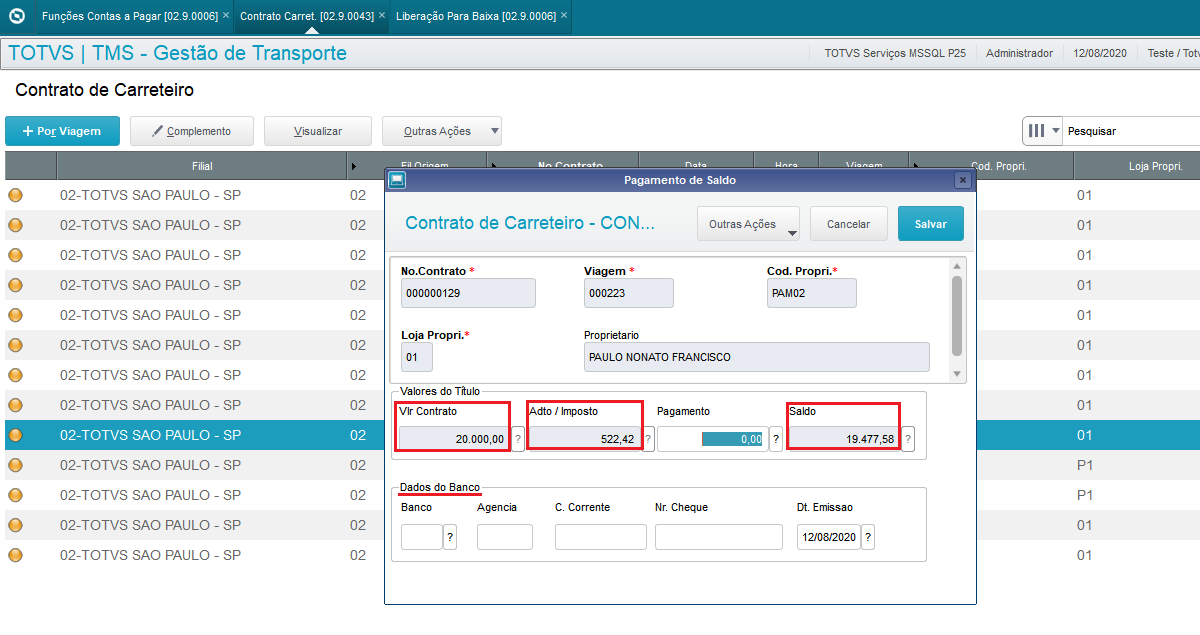
Task: Open date lookup beside Dt. Emissao
Action: point(868,537)
